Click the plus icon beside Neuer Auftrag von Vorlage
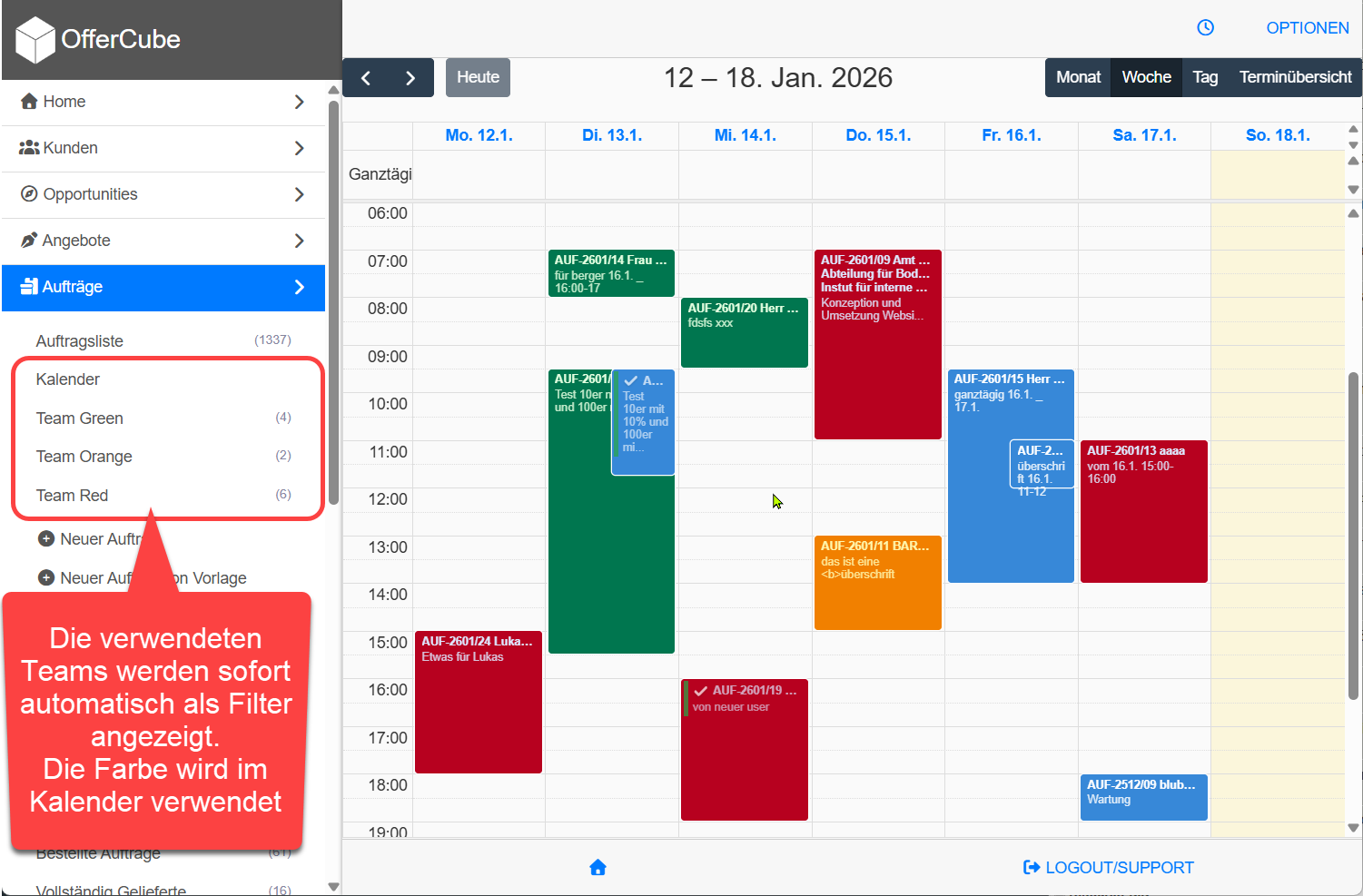The width and height of the screenshot is (1363, 896). pyautogui.click(x=46, y=577)
